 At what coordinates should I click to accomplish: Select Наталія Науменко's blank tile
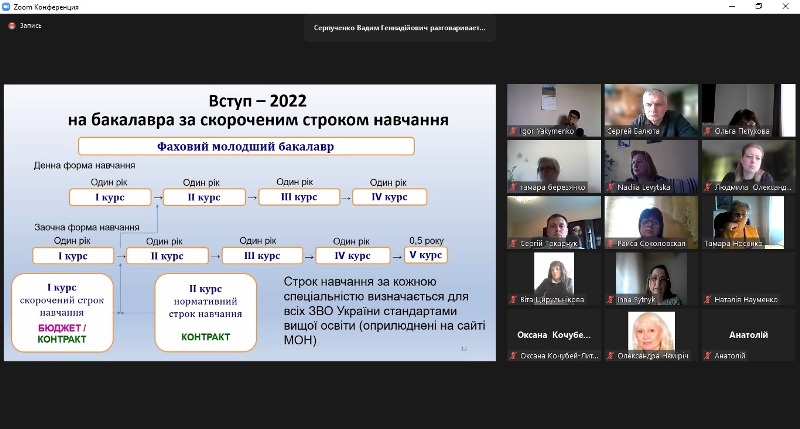tap(748, 279)
